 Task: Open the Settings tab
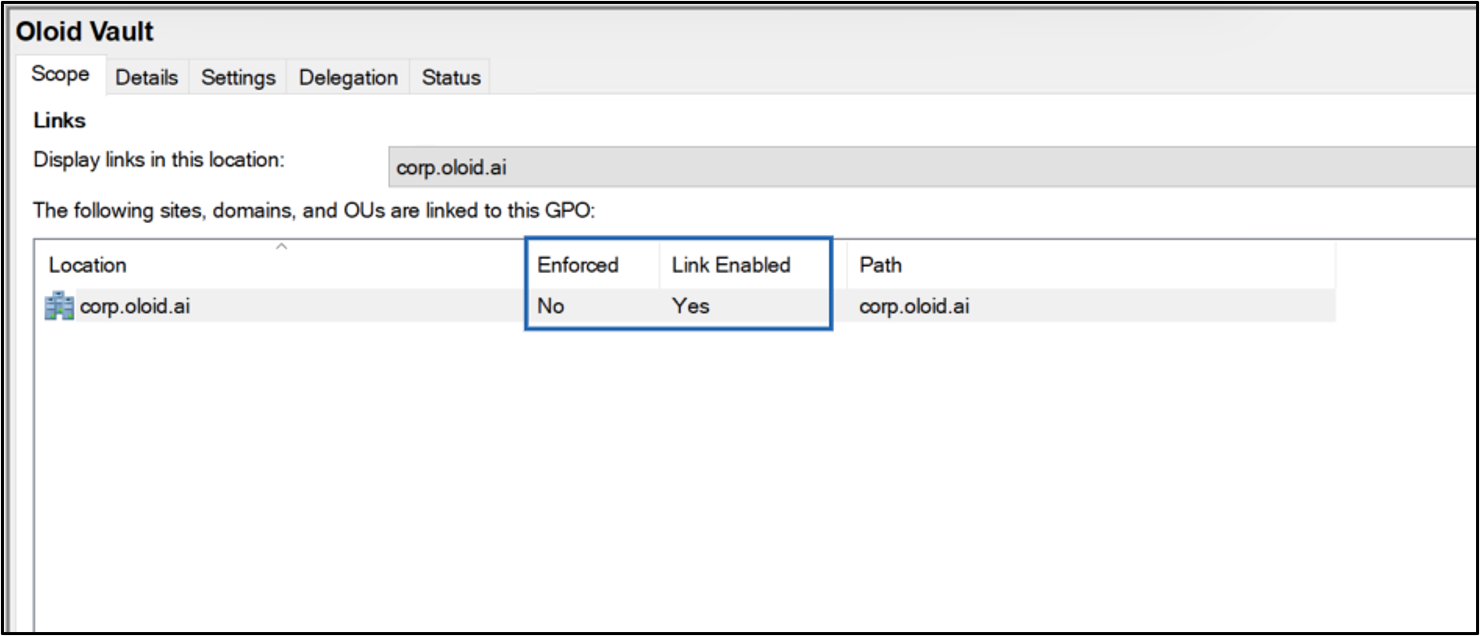[238, 77]
